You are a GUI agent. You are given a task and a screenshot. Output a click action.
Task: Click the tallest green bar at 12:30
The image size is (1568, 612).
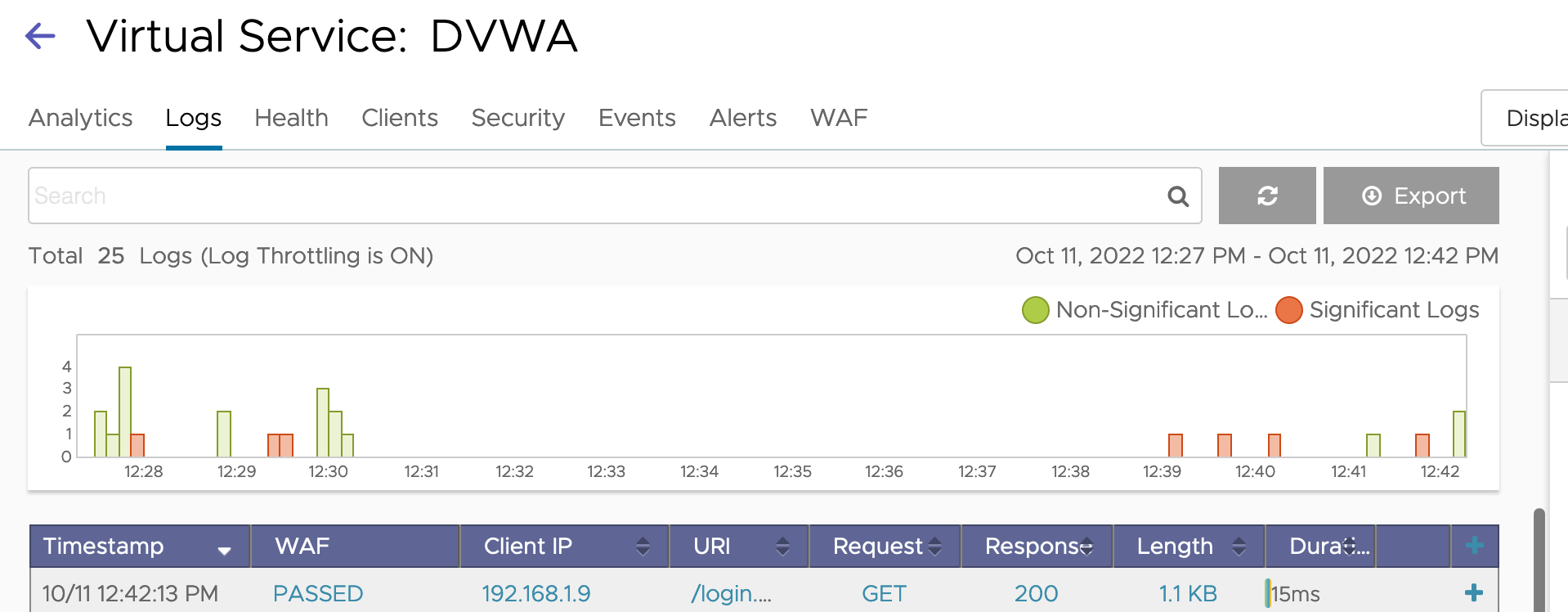click(x=323, y=422)
